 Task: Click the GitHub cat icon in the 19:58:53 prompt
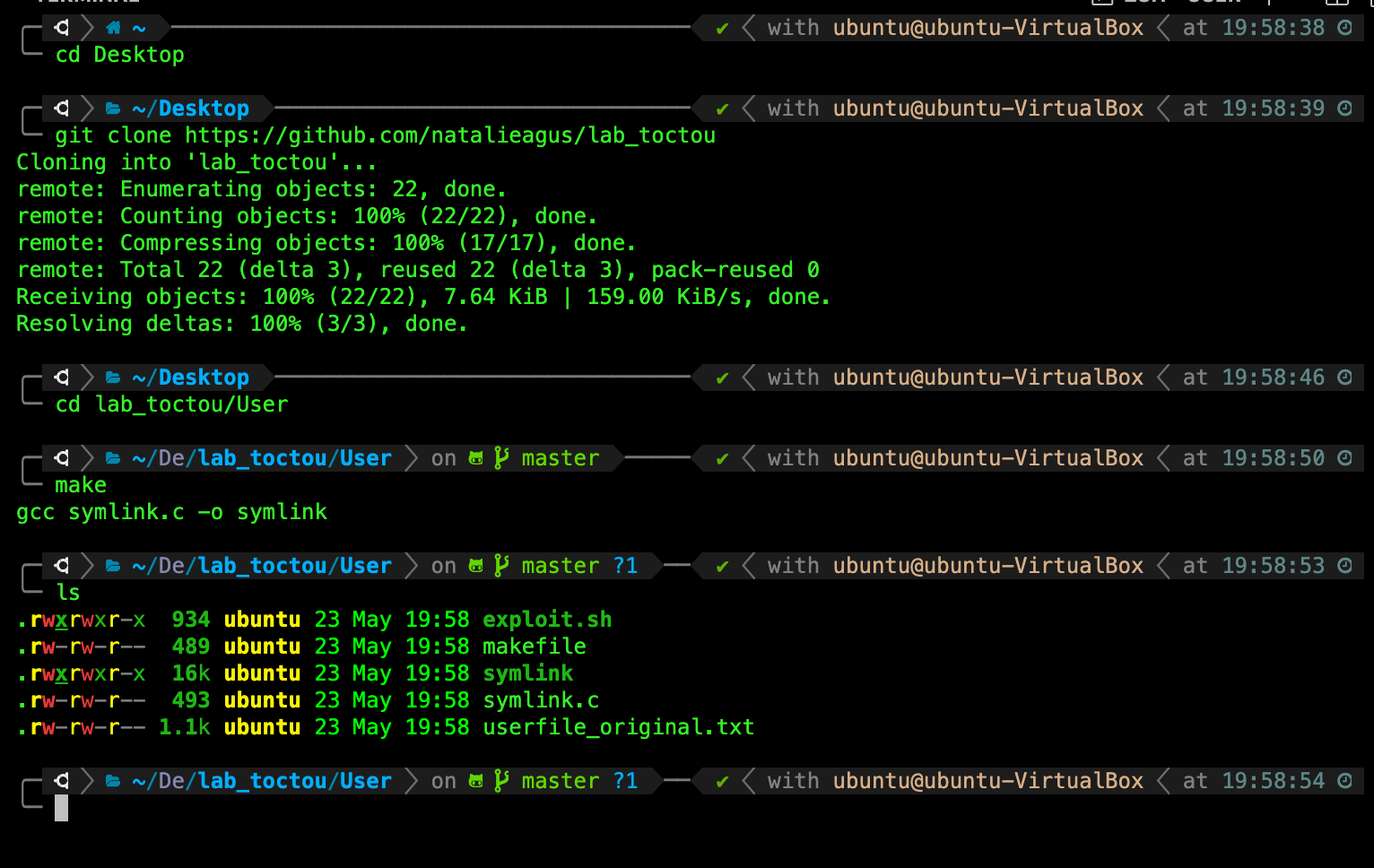[476, 566]
